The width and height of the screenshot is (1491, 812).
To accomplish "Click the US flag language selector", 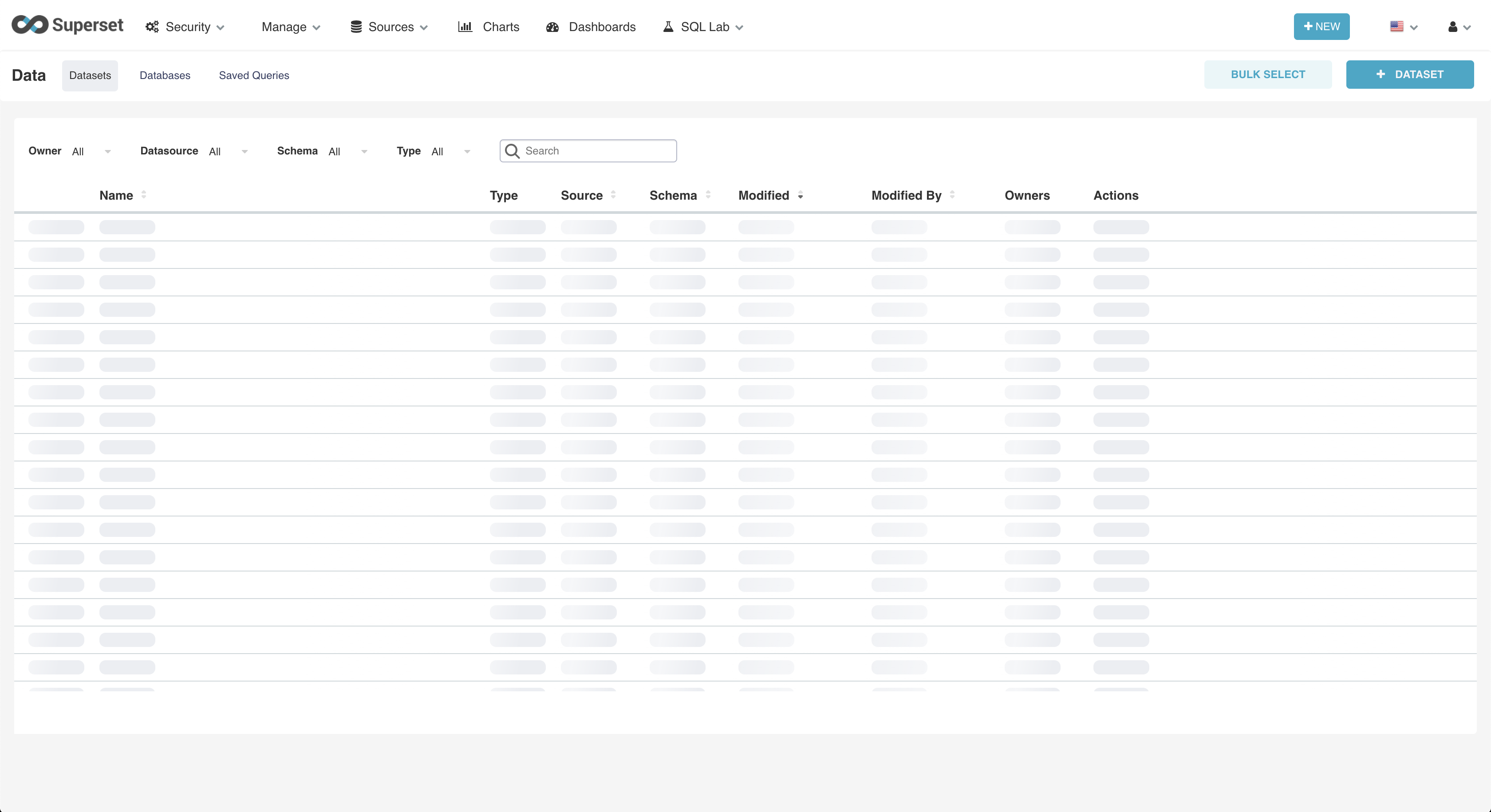I will (x=1396, y=27).
